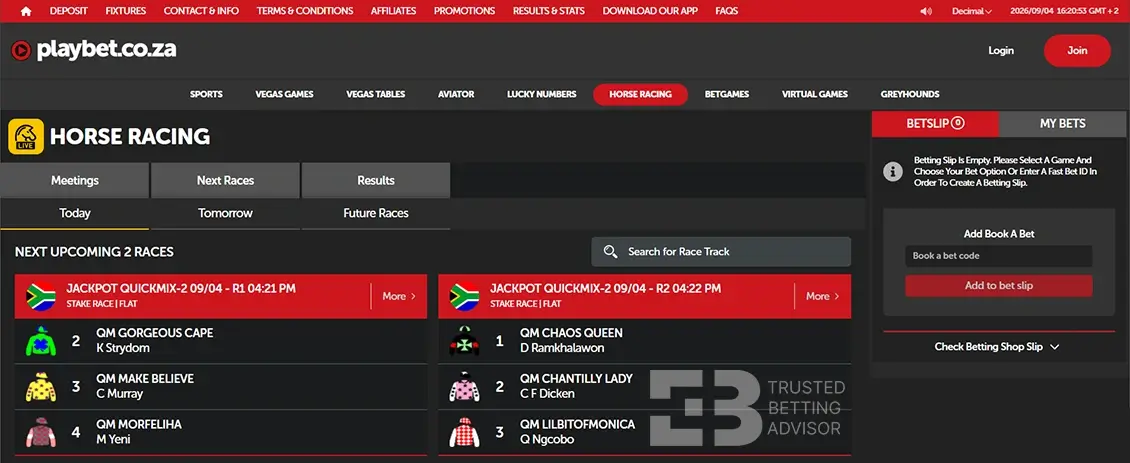Open Results & Stats
Image resolution: width=1130 pixels, height=463 pixels.
click(x=548, y=11)
